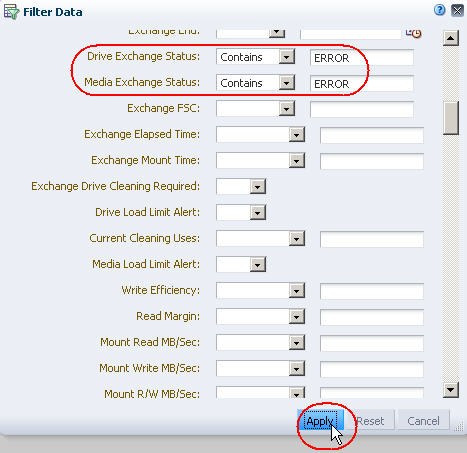Viewport: 467px width, 453px height.
Task: Click the vertical scrollbar thumb
Action: coord(451,118)
